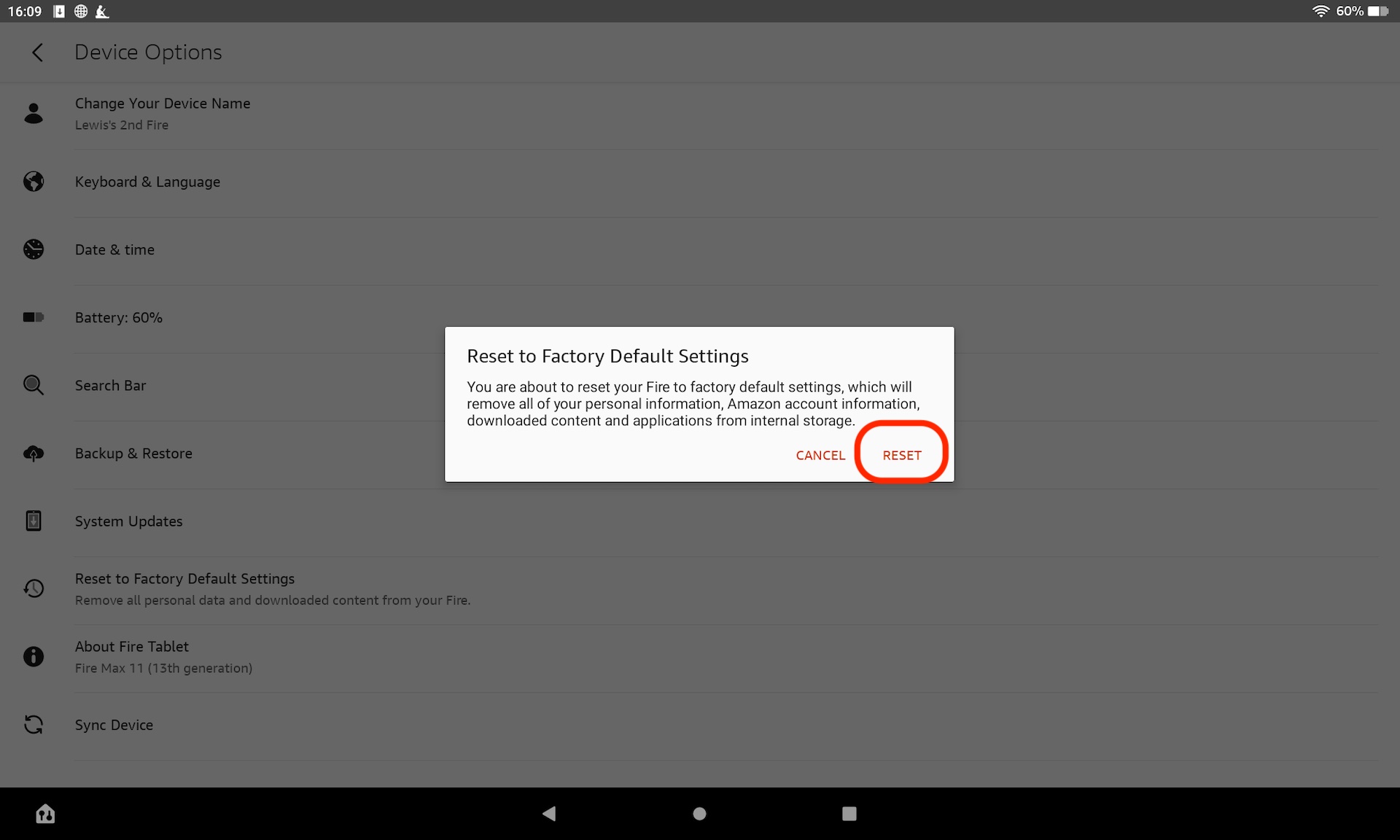Screen dimensions: 1400x840
Task: Tap the globe icon next to Keyboard & Language
Action: tap(34, 182)
